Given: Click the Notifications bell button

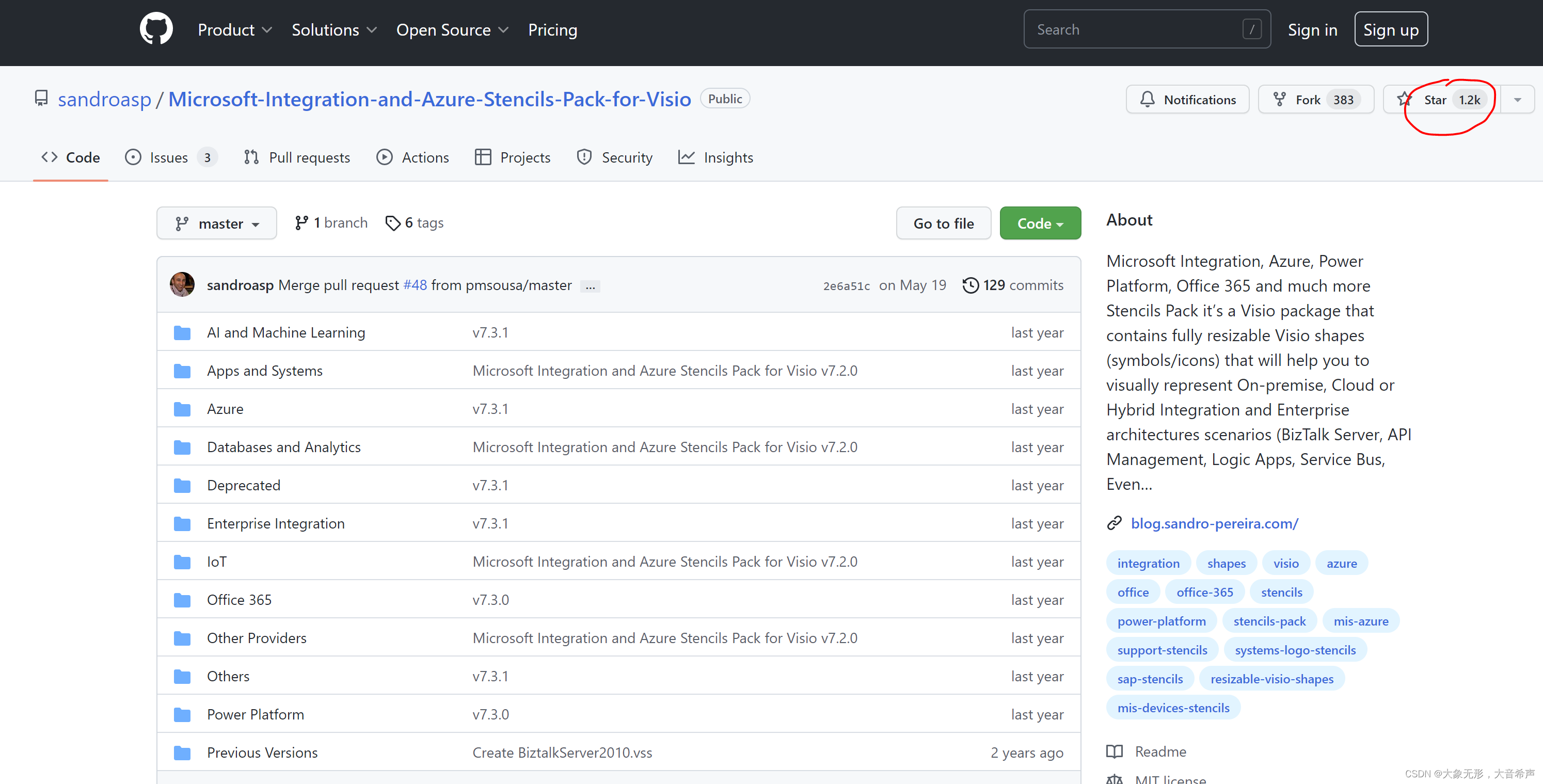Looking at the screenshot, I should (x=1187, y=100).
